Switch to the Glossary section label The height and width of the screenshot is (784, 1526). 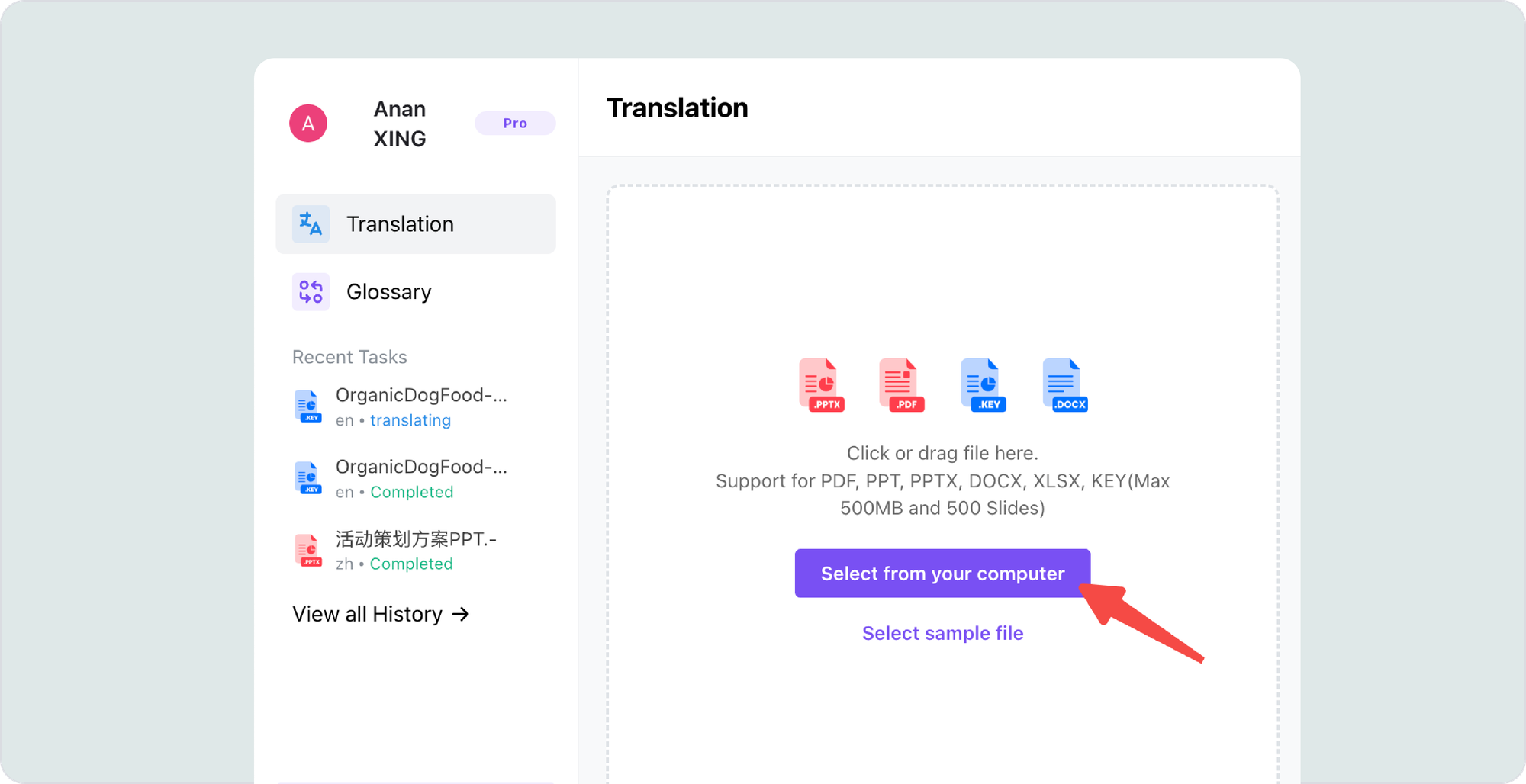point(388,292)
